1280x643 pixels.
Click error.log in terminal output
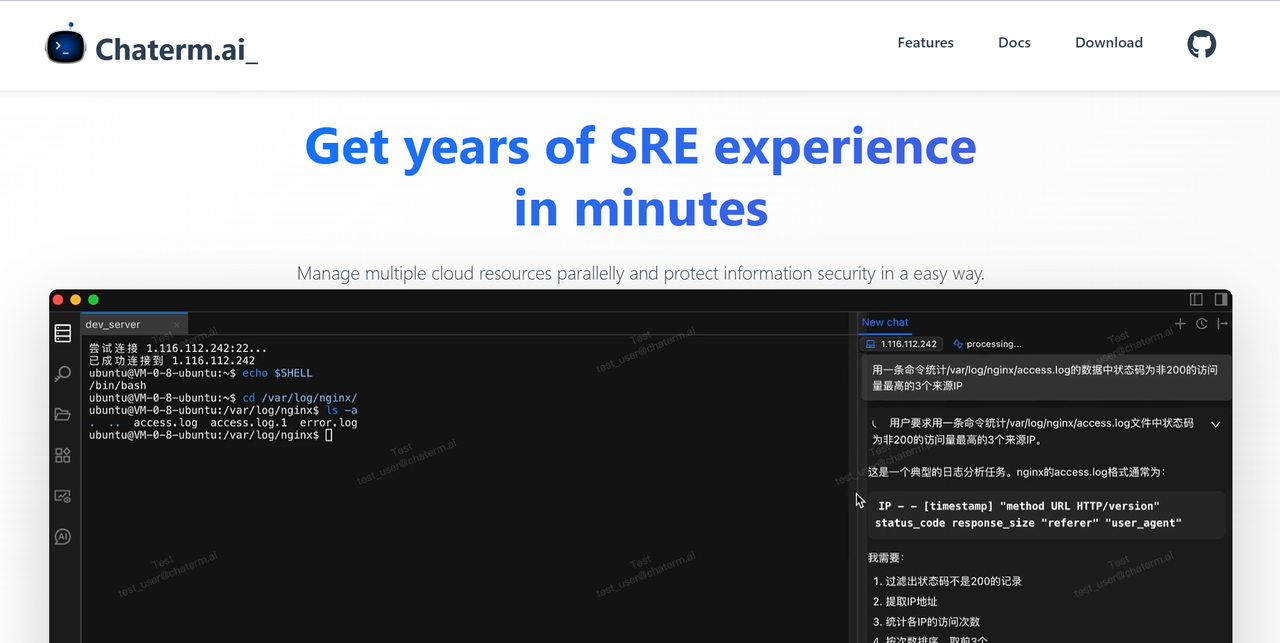(328, 423)
